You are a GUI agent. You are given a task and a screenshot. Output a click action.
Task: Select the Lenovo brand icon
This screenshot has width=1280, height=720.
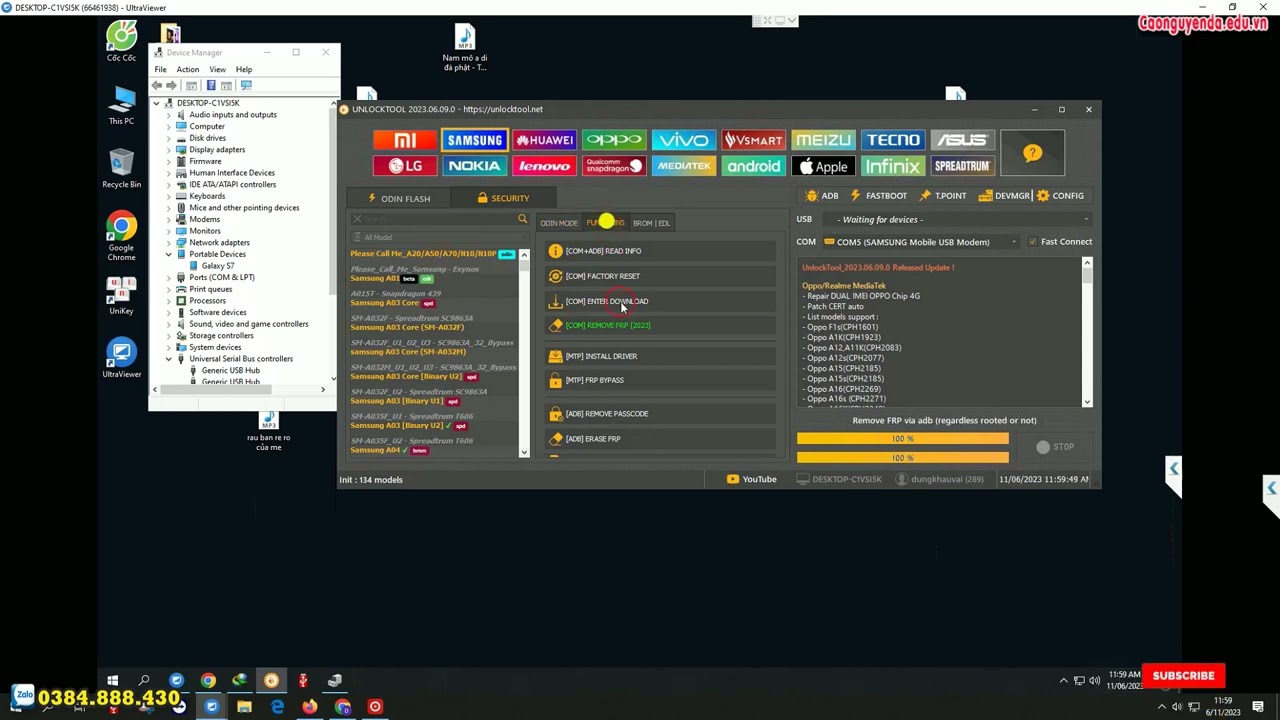click(x=544, y=166)
